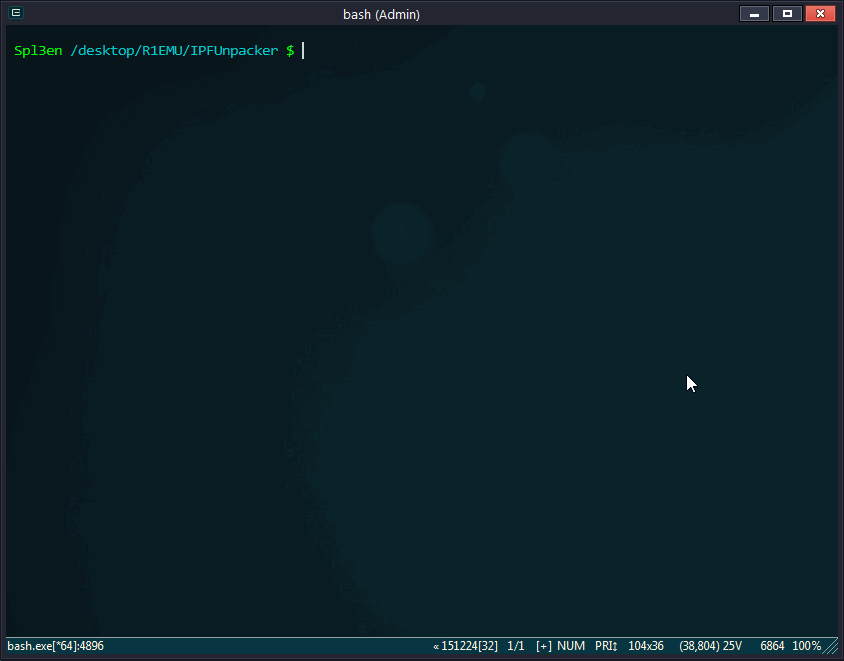The height and width of the screenshot is (661, 844).
Task: Click the PRI priority status indicator
Action: pos(606,646)
